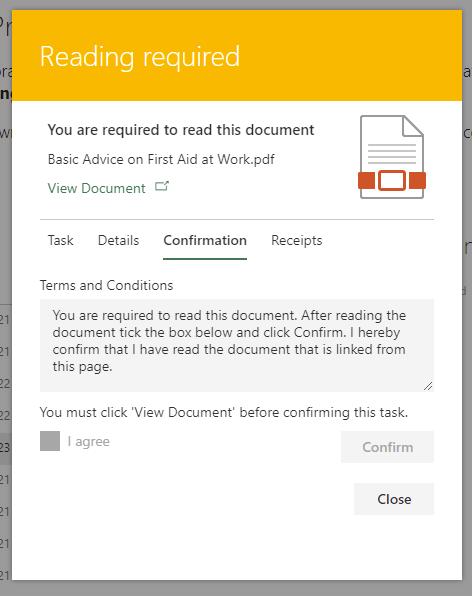
Task: Open the Task tab
Action: pos(60,240)
